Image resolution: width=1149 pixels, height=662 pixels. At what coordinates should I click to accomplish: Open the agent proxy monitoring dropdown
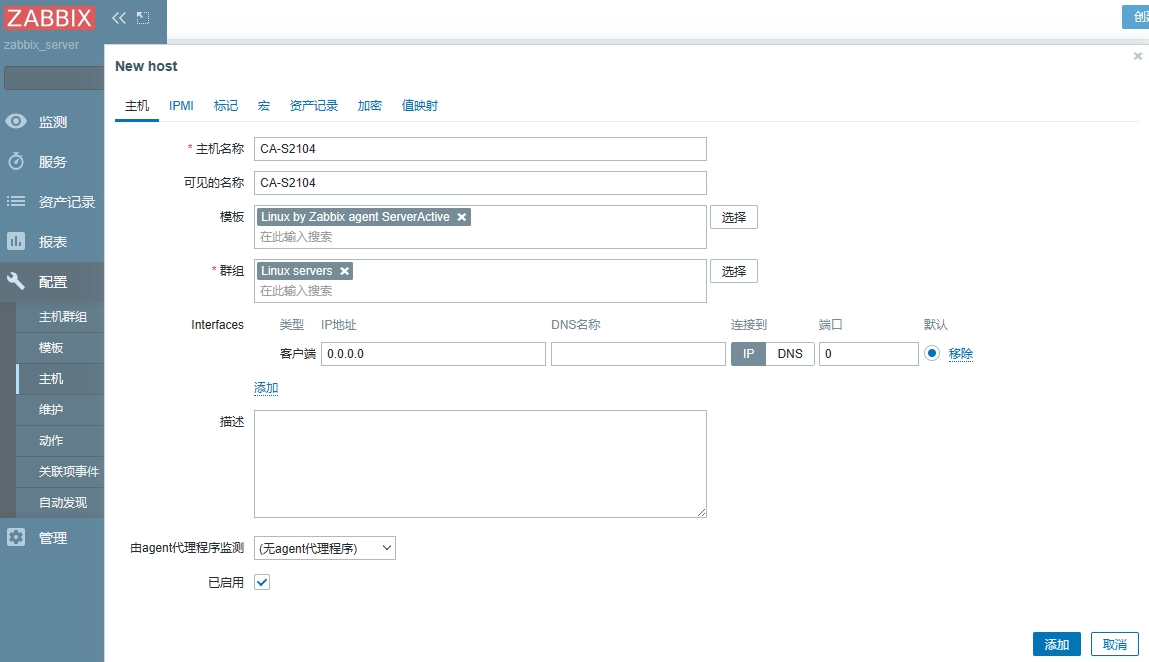(x=325, y=548)
